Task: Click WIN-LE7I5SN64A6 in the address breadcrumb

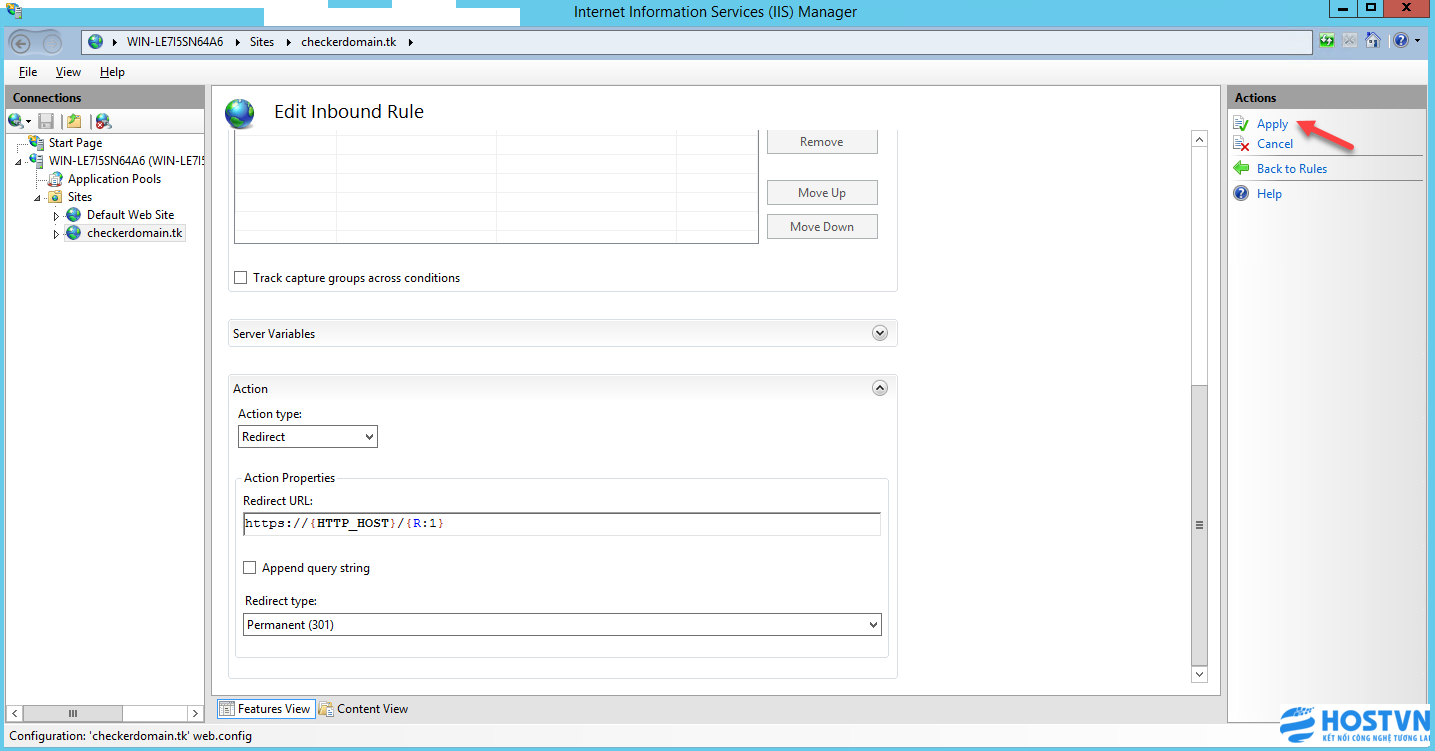Action: click(x=175, y=42)
